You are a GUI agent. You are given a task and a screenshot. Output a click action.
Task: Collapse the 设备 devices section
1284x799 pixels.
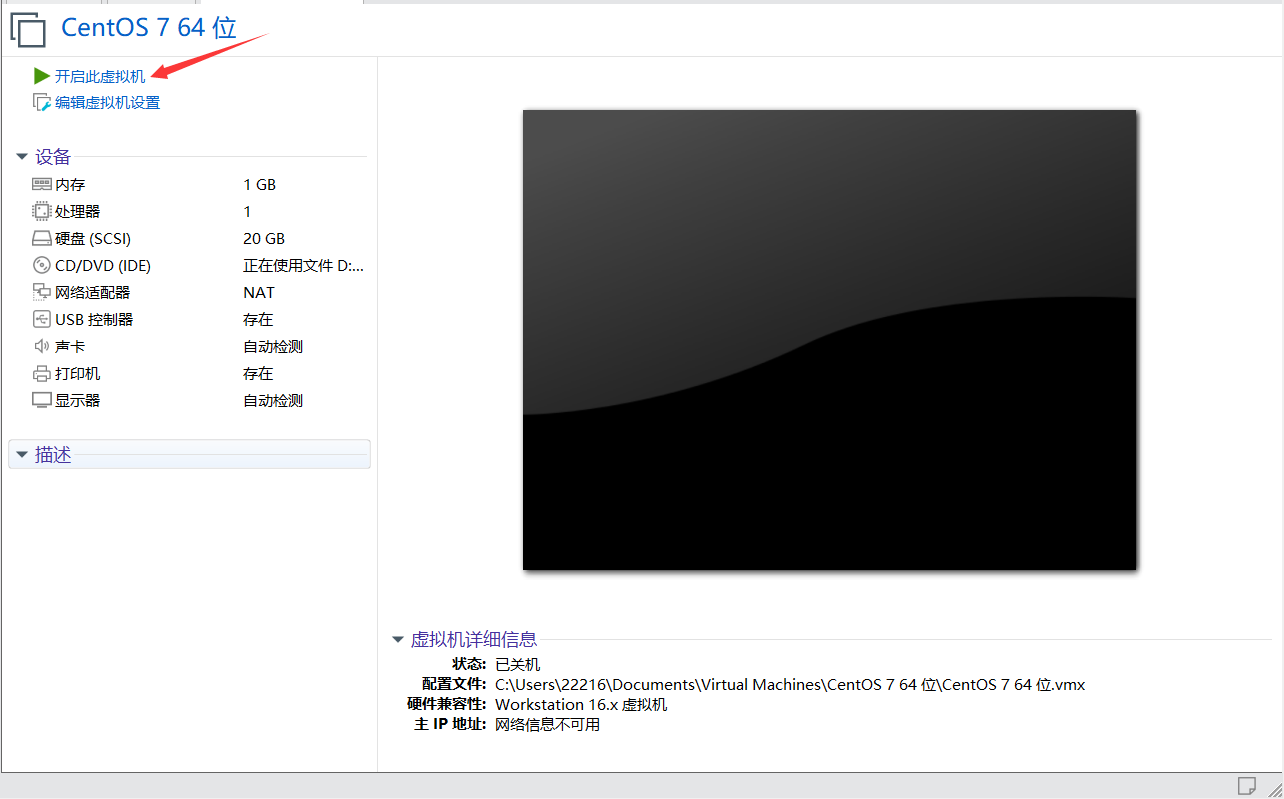click(22, 156)
